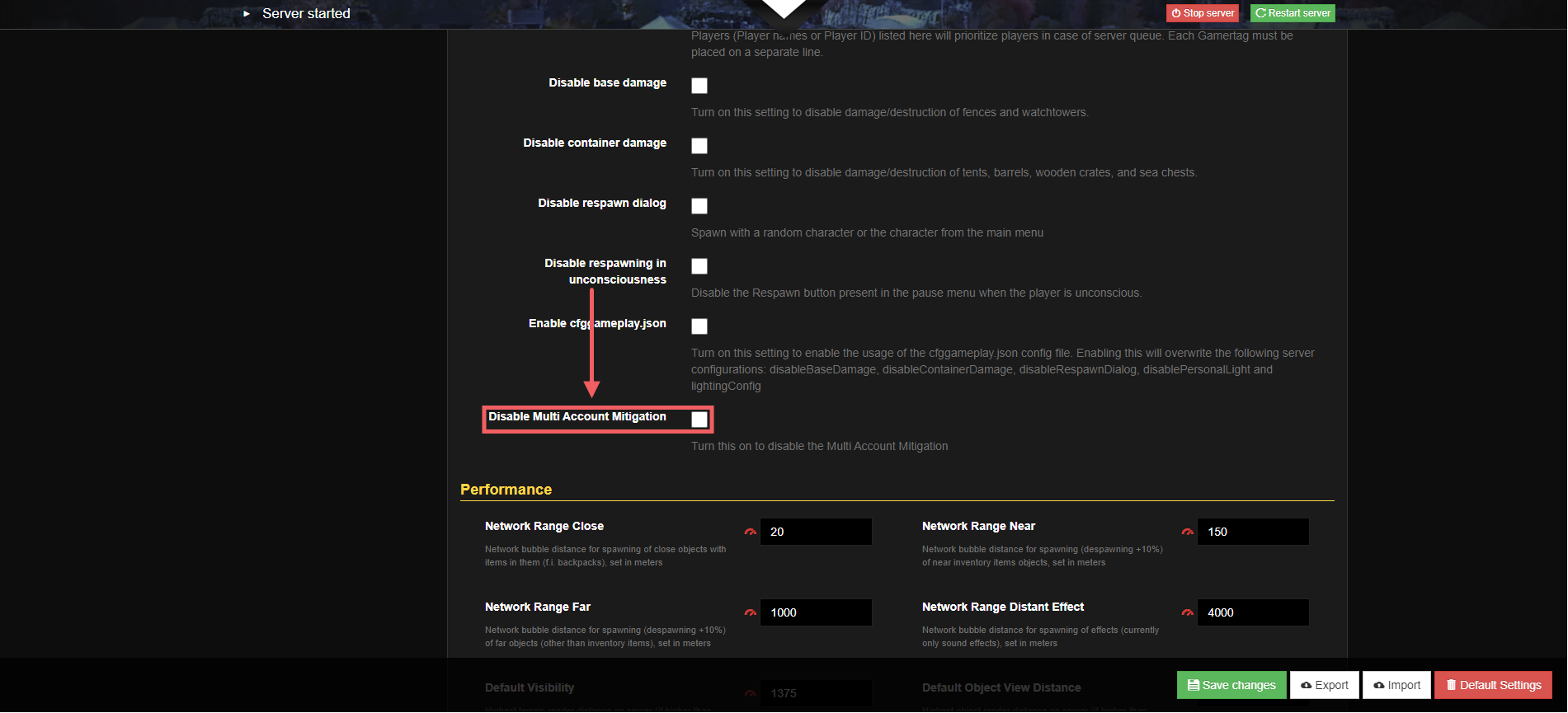
Task: Edit Network Range Near value field
Action: tap(1253, 532)
